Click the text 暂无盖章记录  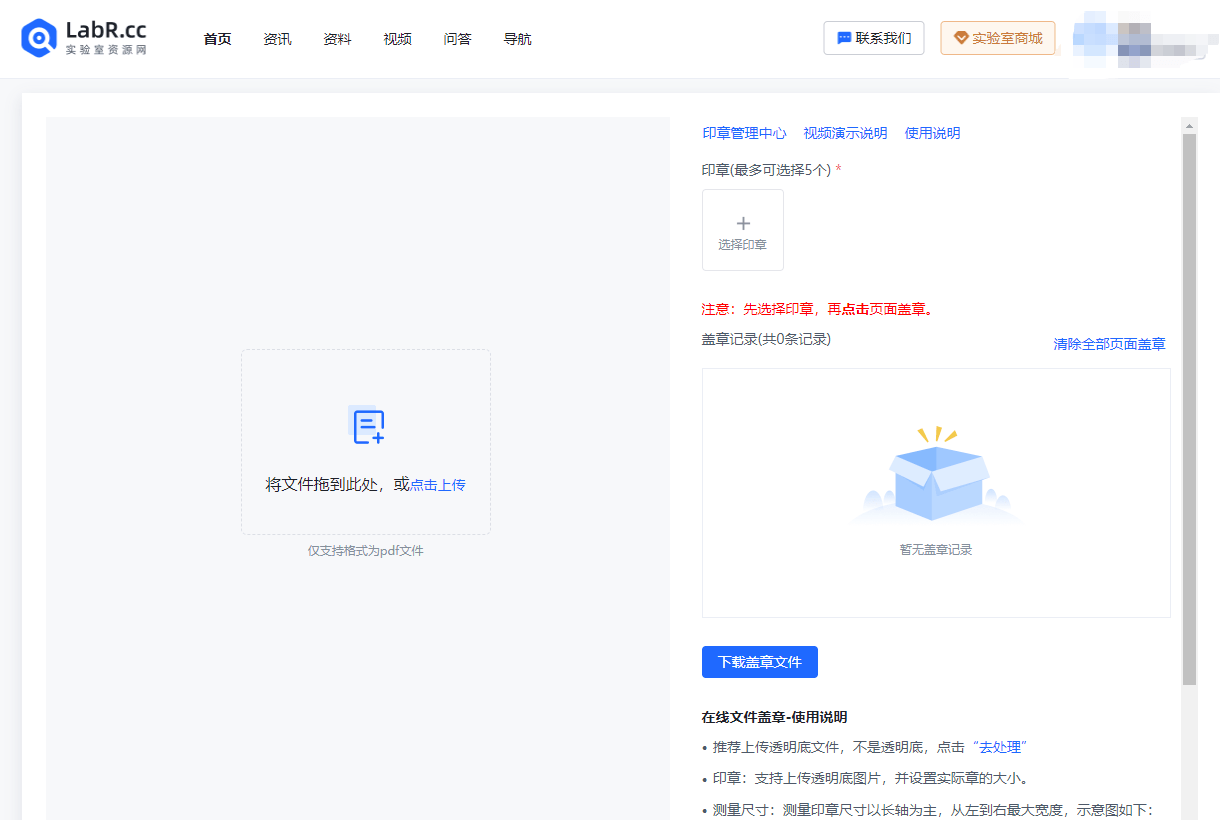[x=936, y=549]
